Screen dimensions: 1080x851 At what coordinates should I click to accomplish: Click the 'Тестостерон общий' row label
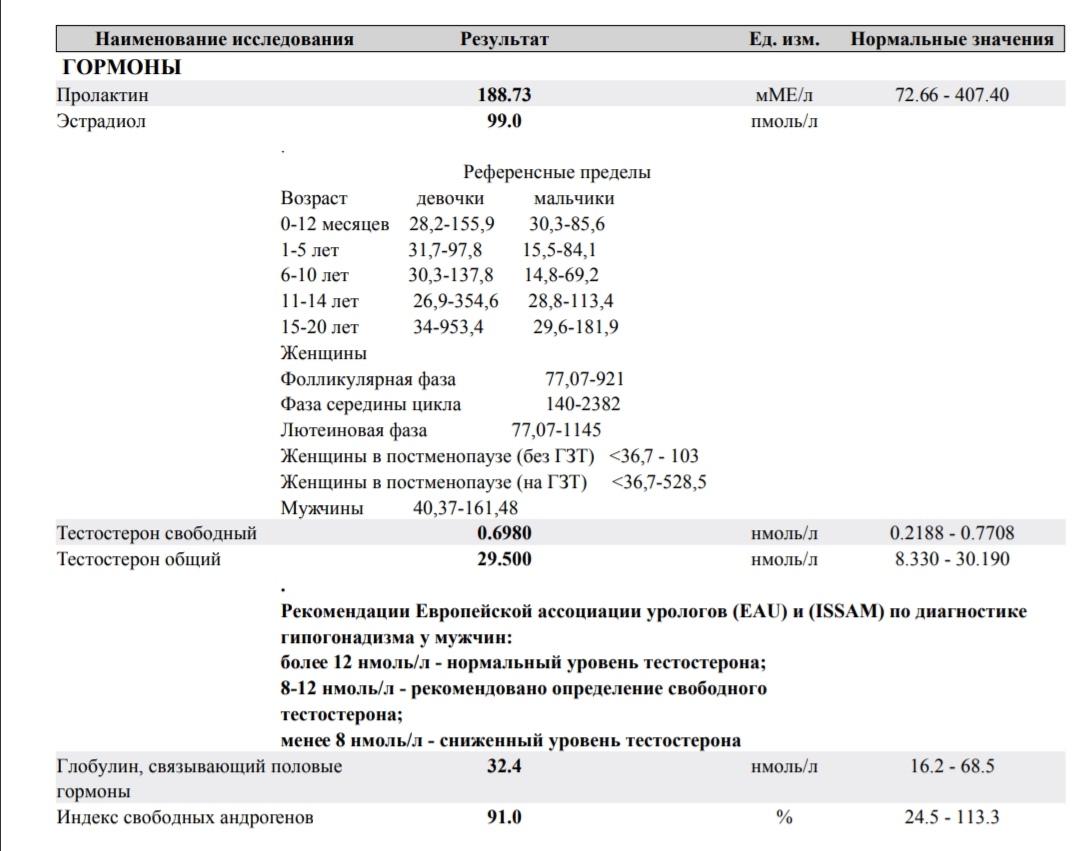[x=139, y=559]
